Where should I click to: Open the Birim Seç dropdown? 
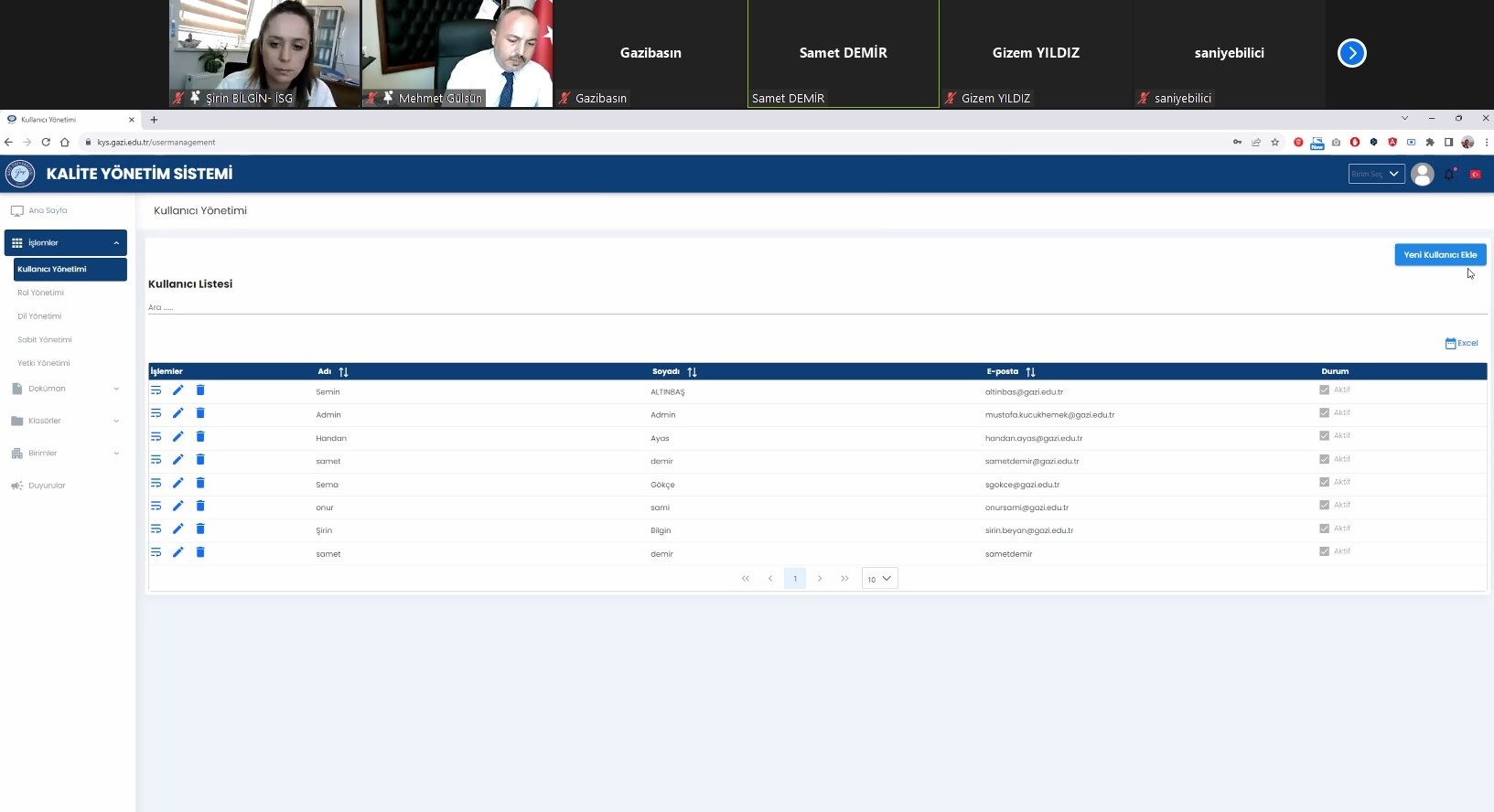tap(1376, 174)
